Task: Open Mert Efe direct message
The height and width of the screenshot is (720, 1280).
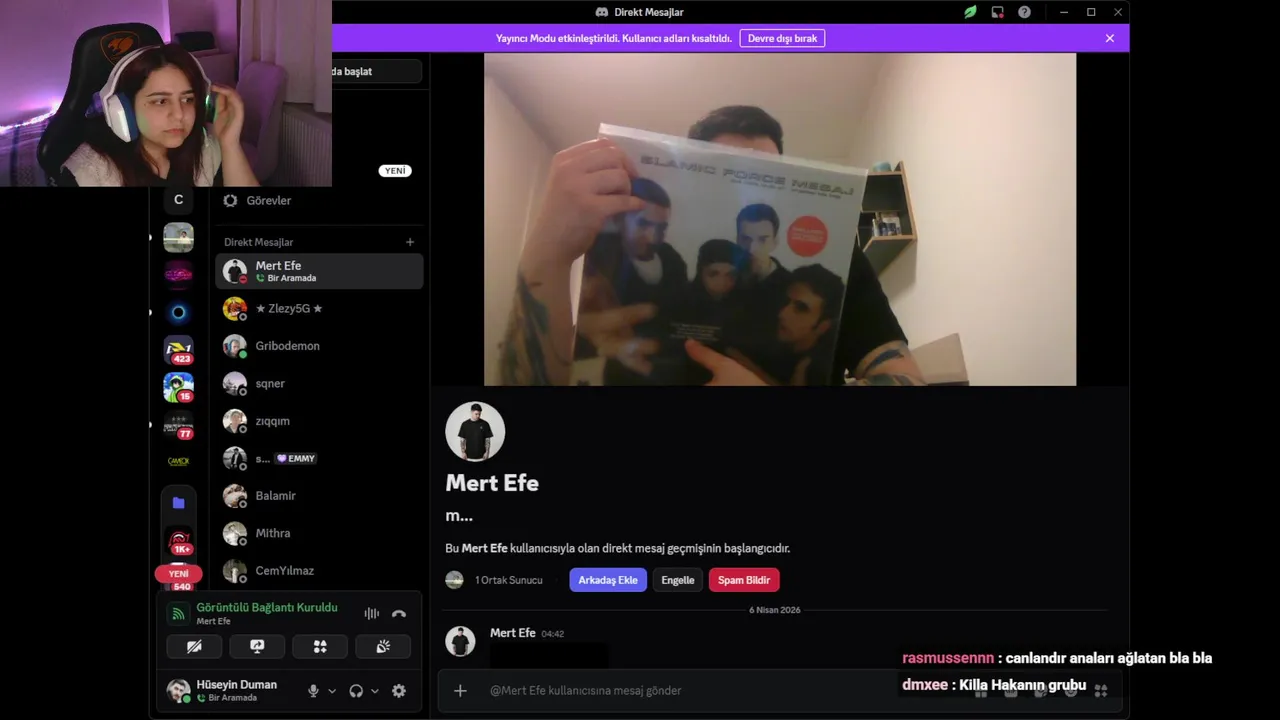Action: pos(319,271)
